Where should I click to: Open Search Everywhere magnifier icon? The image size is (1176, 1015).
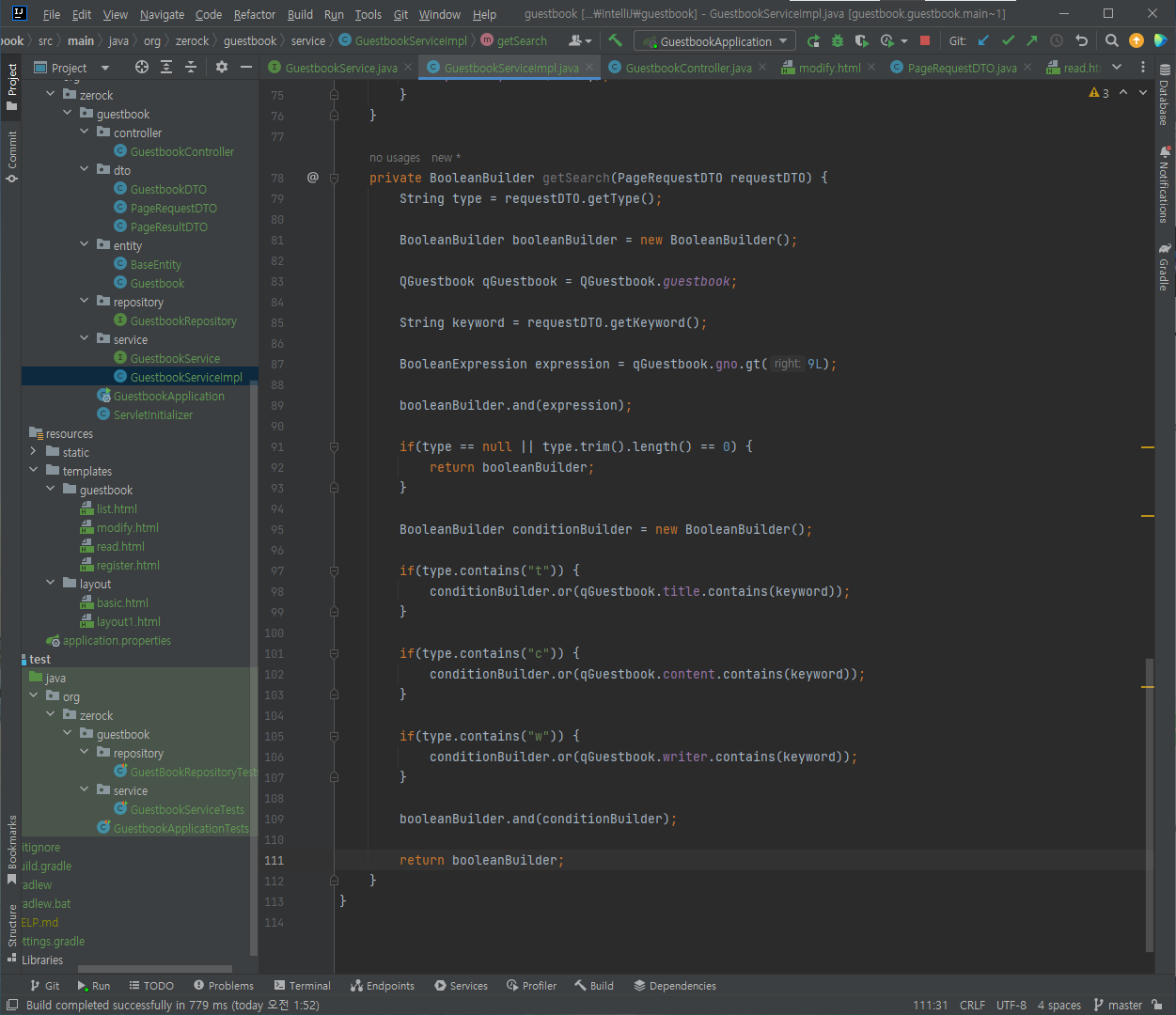coord(1112,40)
